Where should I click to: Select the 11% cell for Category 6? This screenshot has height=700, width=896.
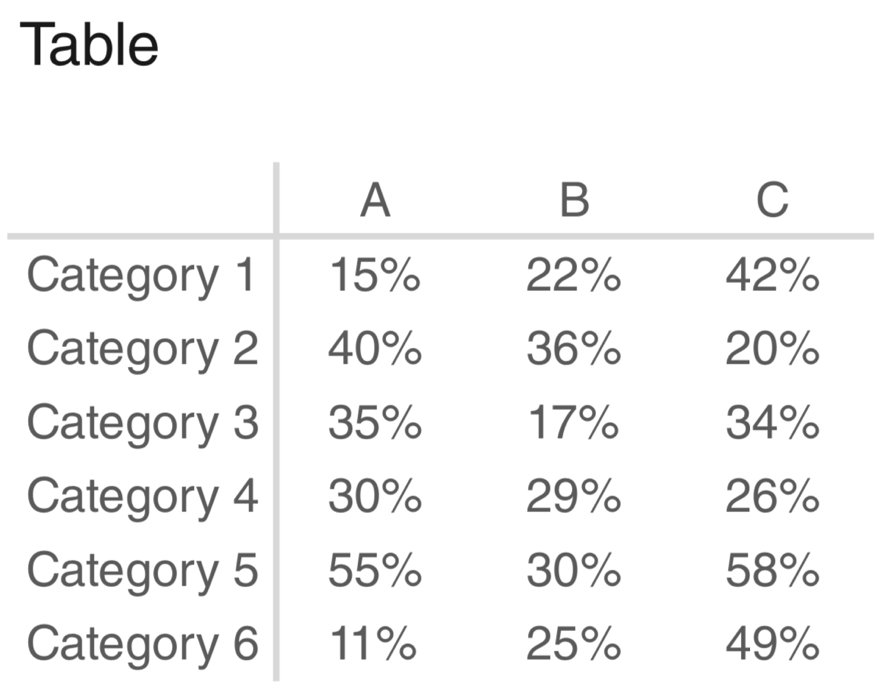click(x=374, y=643)
